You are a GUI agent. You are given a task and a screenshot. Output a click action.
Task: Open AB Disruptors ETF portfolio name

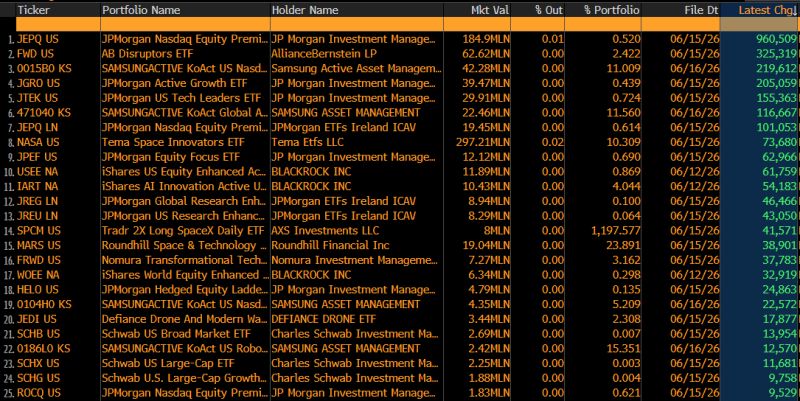(147, 54)
